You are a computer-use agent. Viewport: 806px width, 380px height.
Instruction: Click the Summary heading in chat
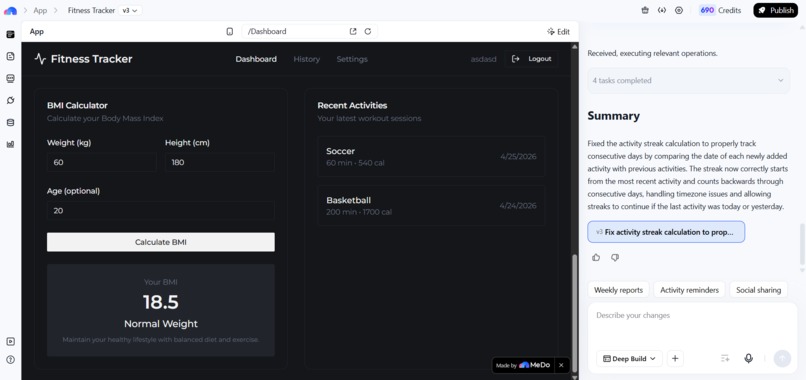pyautogui.click(x=614, y=116)
